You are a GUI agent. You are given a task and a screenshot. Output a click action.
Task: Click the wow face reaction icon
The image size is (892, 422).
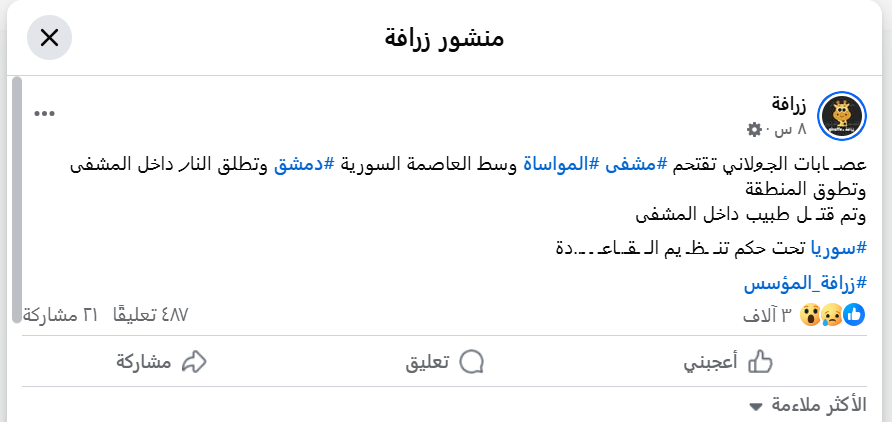point(811,315)
